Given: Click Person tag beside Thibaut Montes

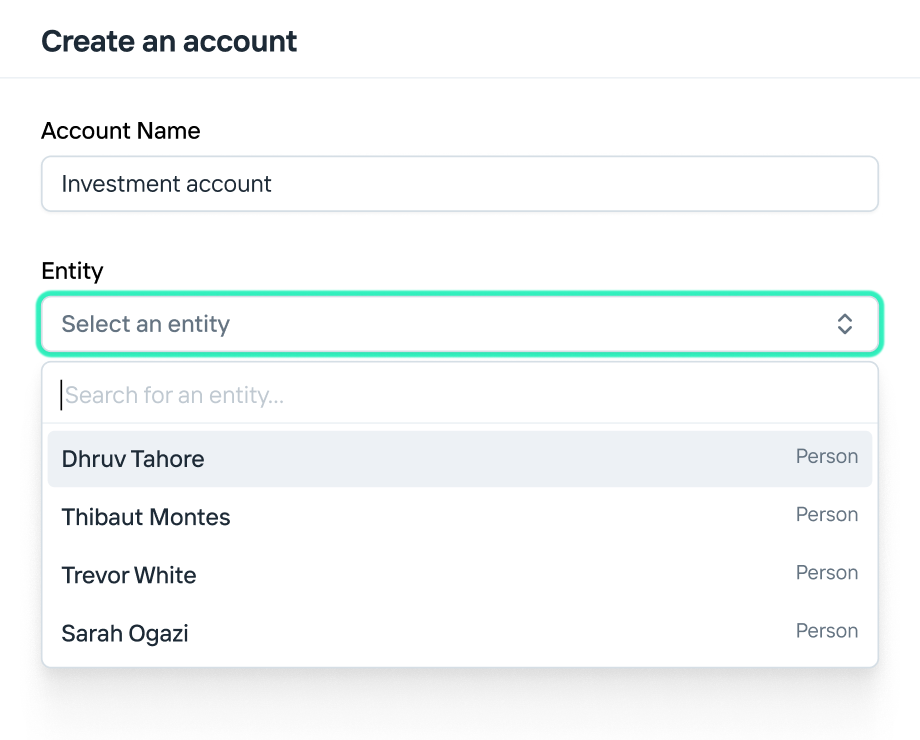Looking at the screenshot, I should coord(827,515).
